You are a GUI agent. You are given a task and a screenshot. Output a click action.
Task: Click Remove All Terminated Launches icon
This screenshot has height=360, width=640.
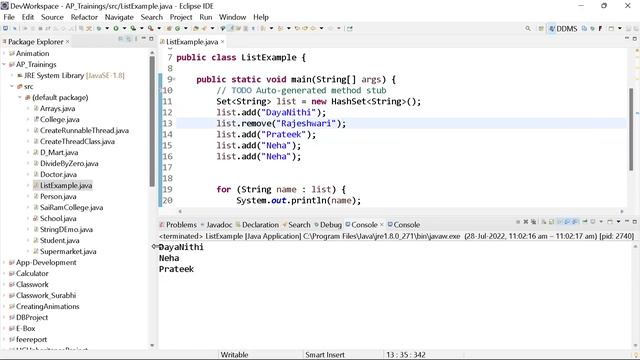533,222
